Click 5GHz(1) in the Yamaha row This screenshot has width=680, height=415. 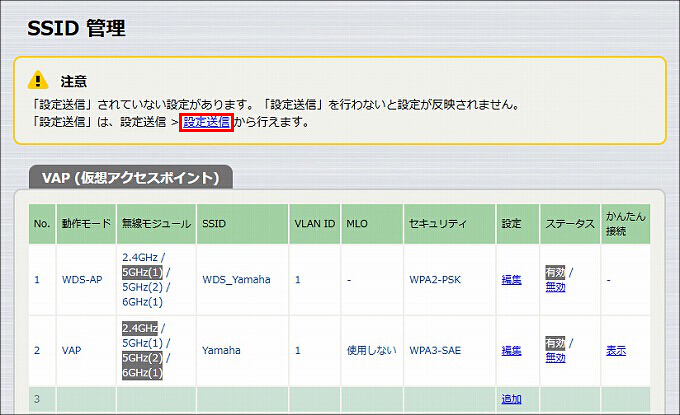tap(142, 343)
